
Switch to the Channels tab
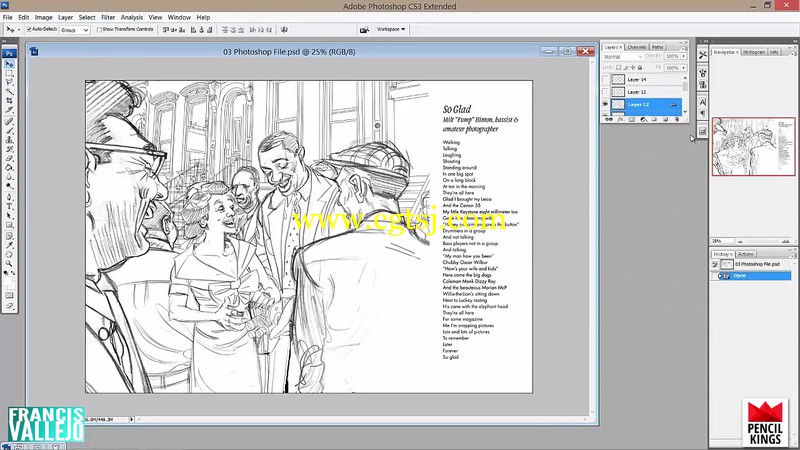(x=636, y=47)
